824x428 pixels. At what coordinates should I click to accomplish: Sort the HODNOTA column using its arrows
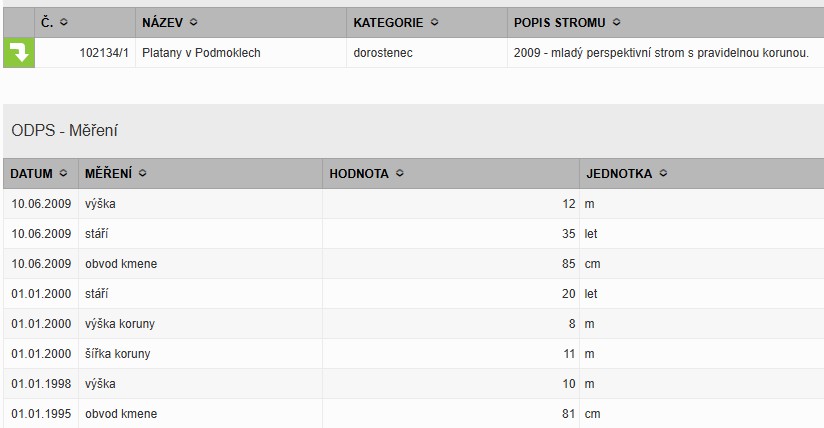(397, 174)
